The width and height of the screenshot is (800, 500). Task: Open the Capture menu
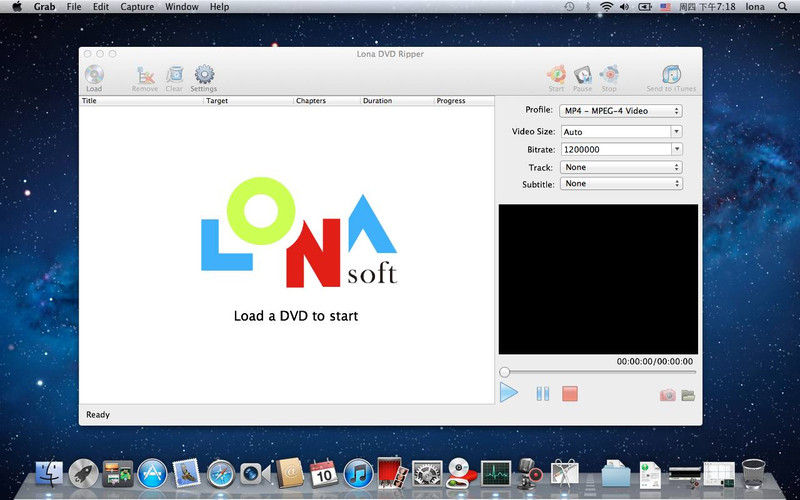[x=137, y=7]
